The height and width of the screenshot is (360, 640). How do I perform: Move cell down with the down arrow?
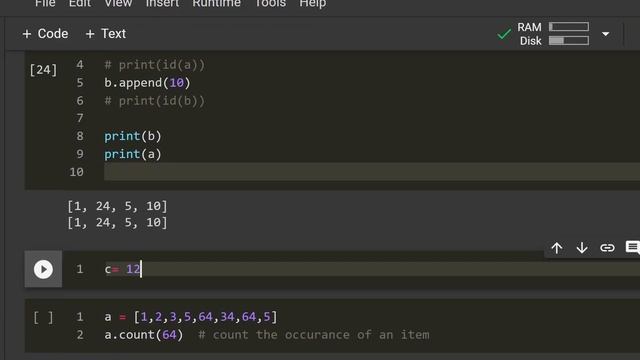[x=582, y=248]
